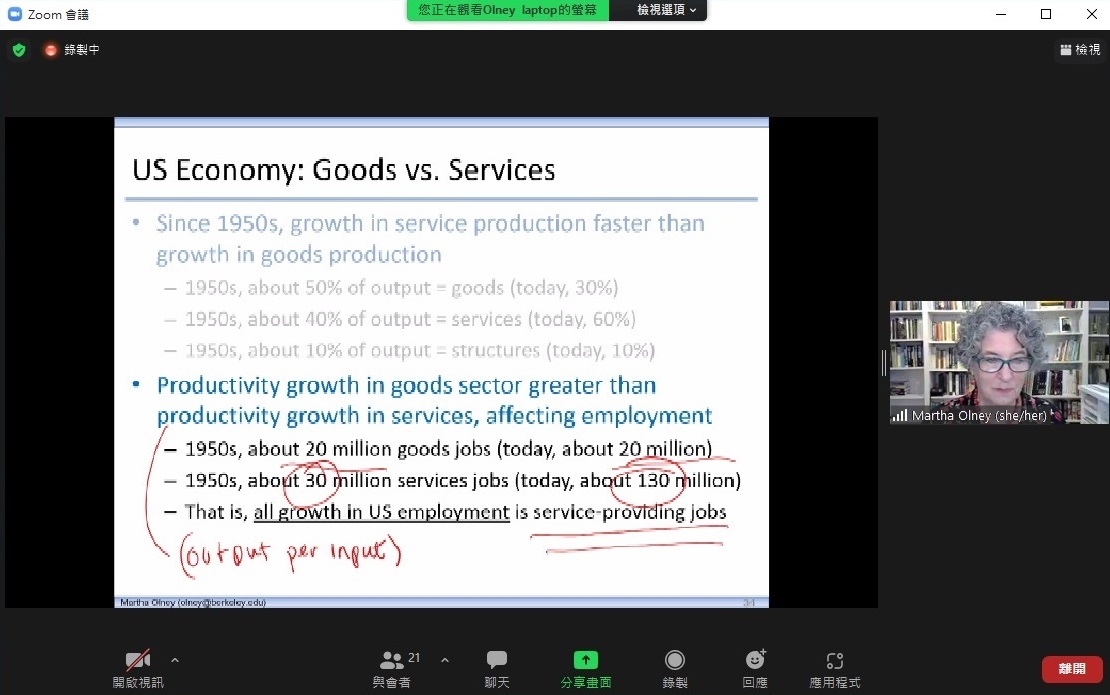Click the divider handle beside the video panel
Viewport: 1110px width, 695px height.
coord(884,362)
